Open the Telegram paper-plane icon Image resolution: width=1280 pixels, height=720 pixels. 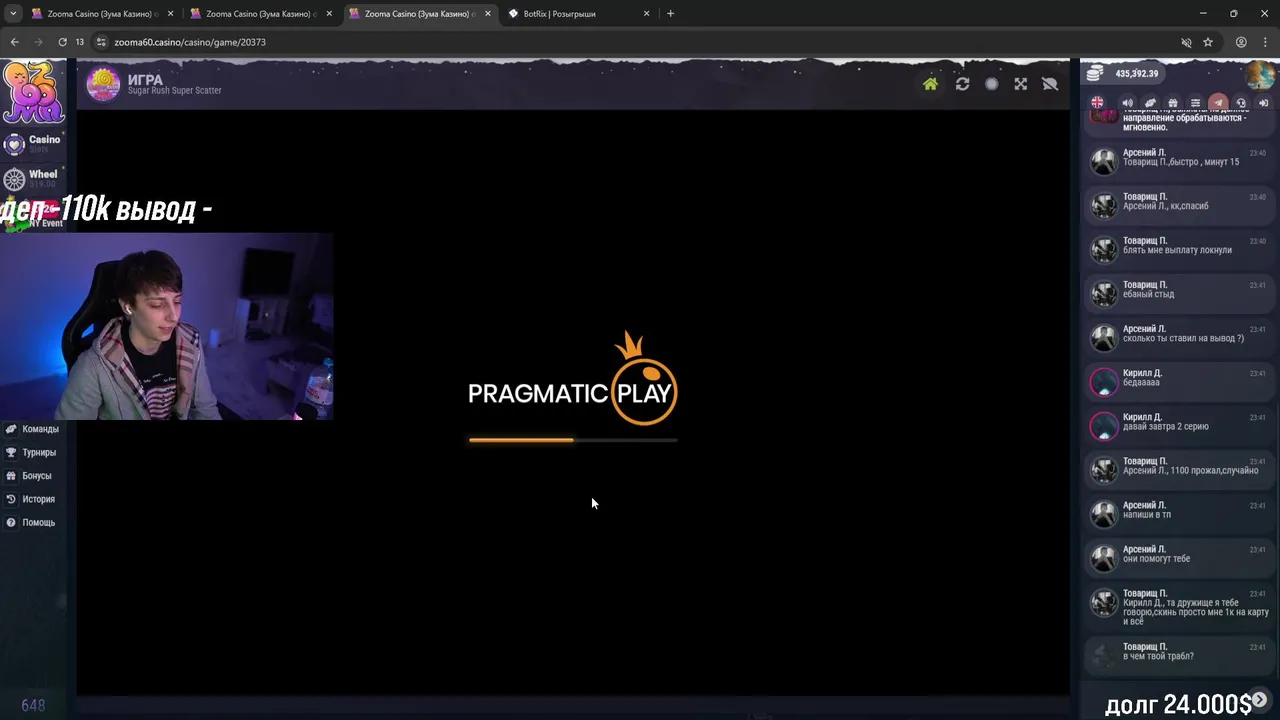click(1218, 102)
